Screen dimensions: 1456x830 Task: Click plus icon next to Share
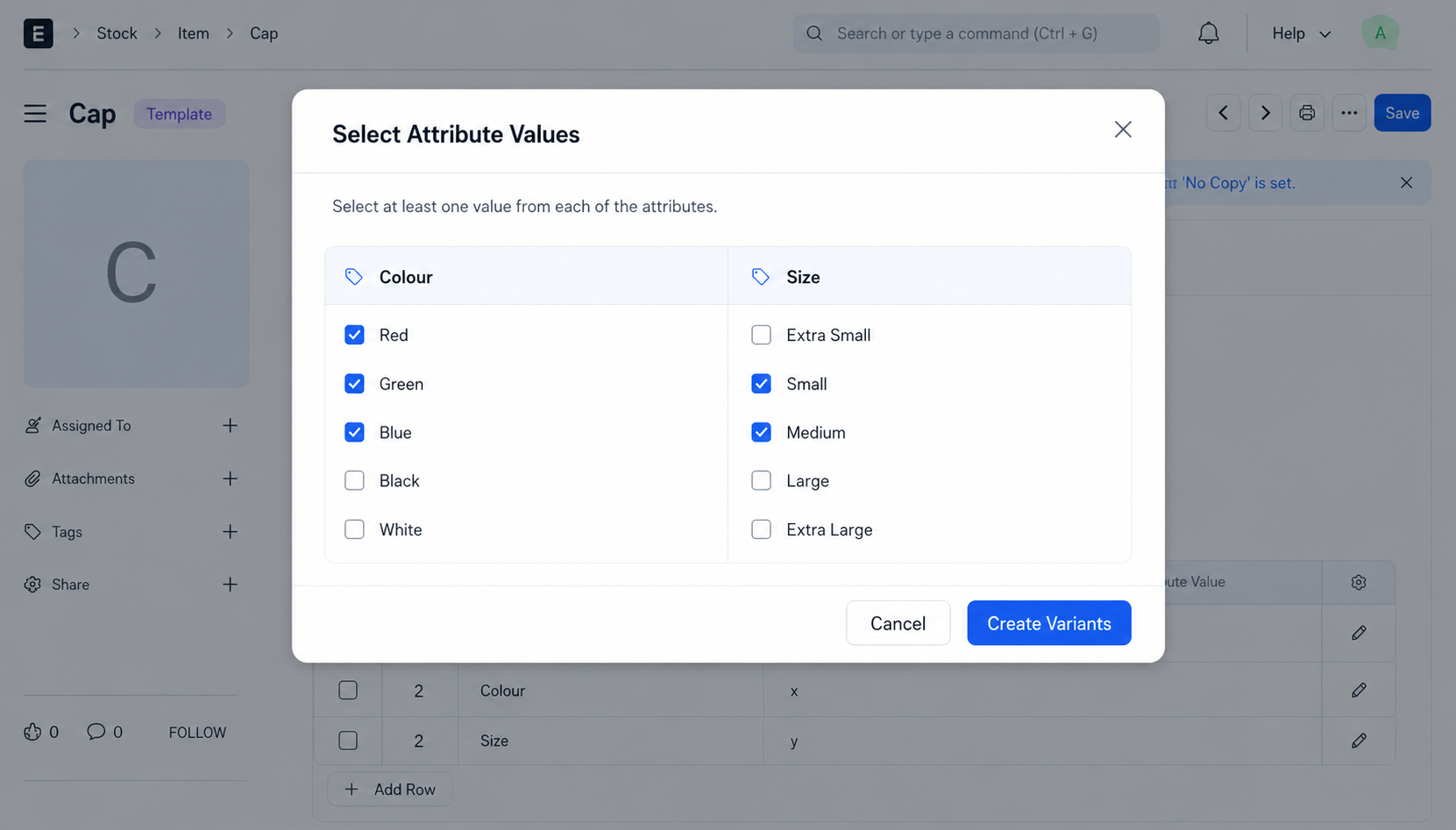(x=230, y=584)
